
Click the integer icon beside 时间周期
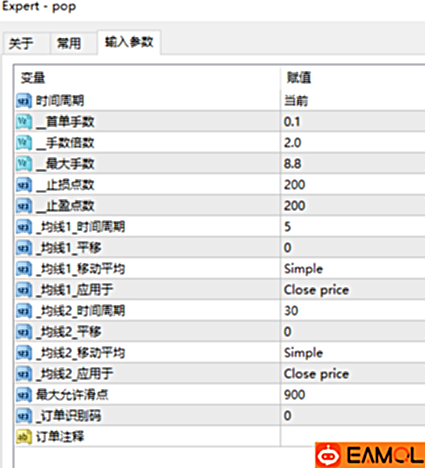point(24,101)
